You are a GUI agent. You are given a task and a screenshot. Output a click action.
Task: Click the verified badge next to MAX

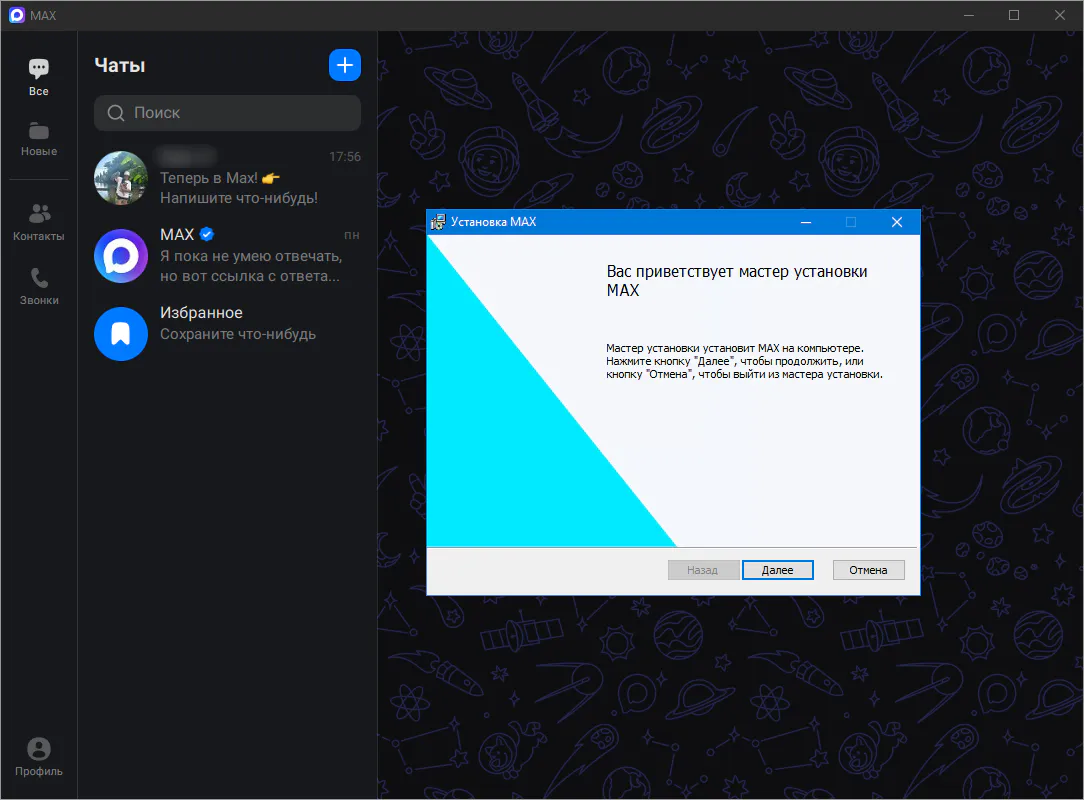pos(207,234)
